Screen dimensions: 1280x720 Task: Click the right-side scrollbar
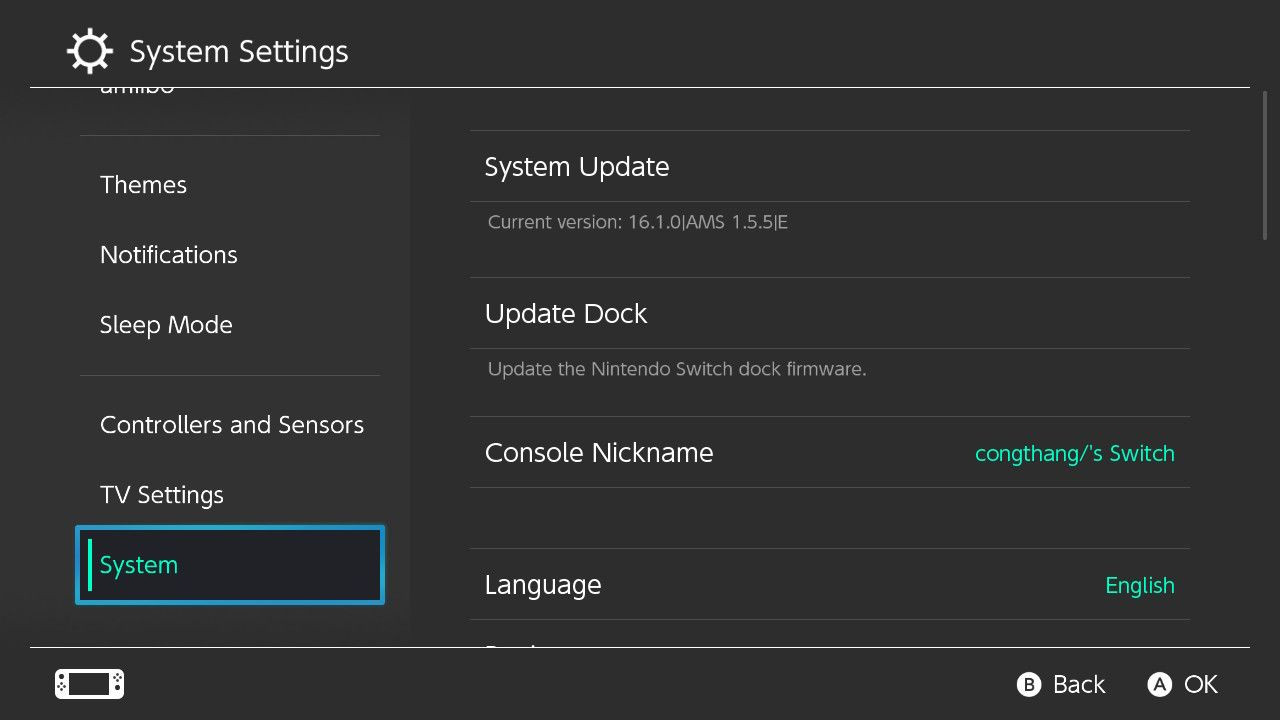pyautogui.click(x=1265, y=165)
